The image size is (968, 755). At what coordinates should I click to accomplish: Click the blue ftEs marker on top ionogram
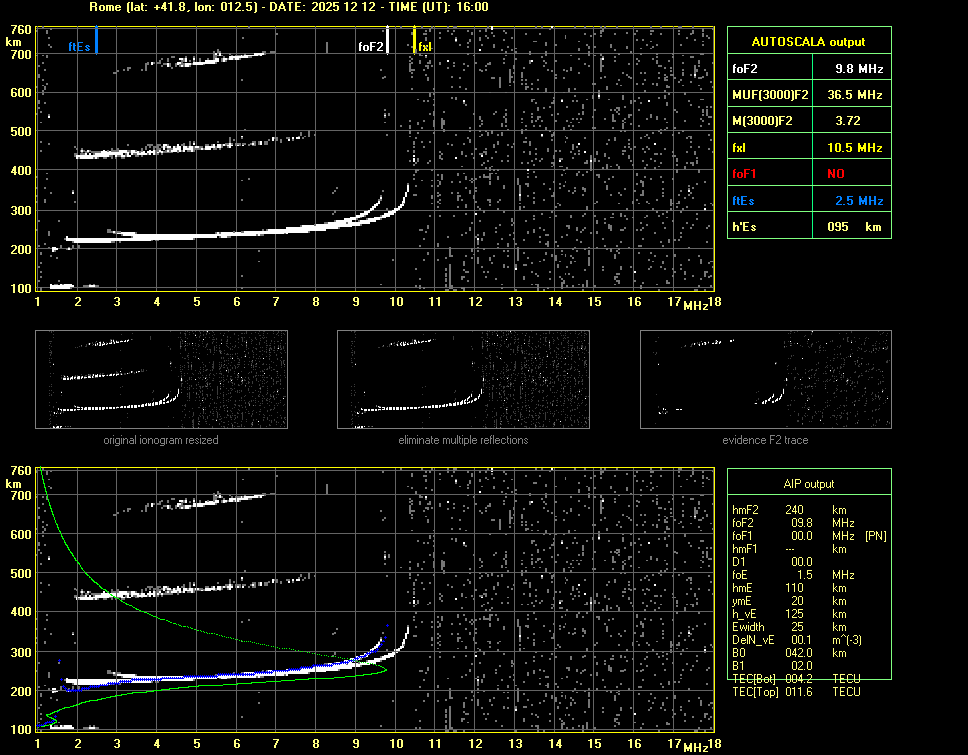point(96,41)
